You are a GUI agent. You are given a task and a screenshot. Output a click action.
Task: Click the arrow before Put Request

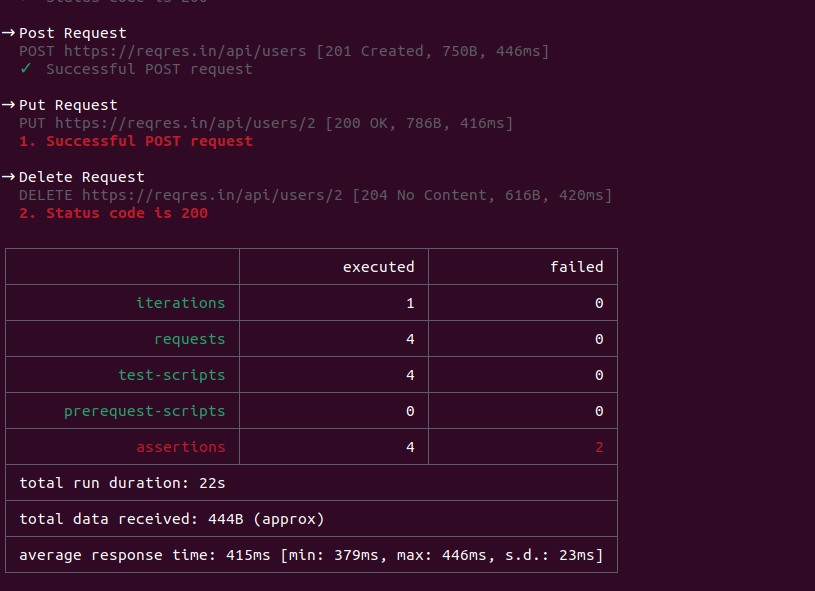8,105
